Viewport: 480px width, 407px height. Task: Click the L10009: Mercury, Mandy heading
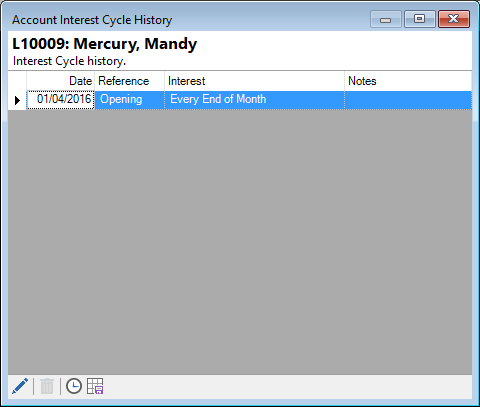tap(104, 44)
